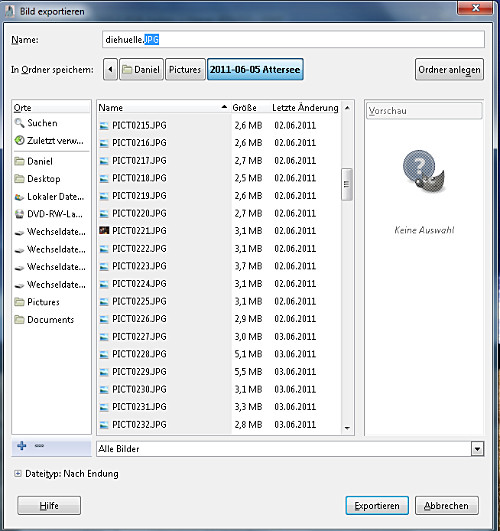500x531 pixels.
Task: Click the Name text field with diehuelle.JPG
Action: pos(293,40)
